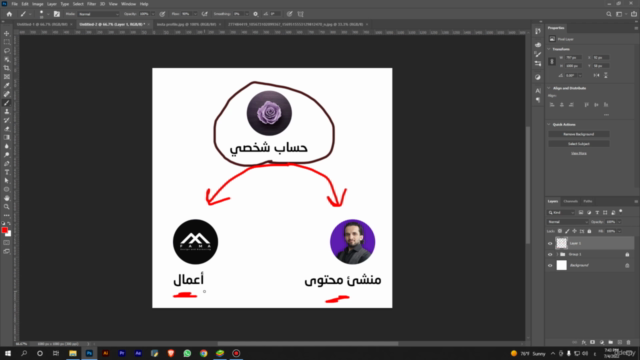Open layer blend mode dropdown

567,222
